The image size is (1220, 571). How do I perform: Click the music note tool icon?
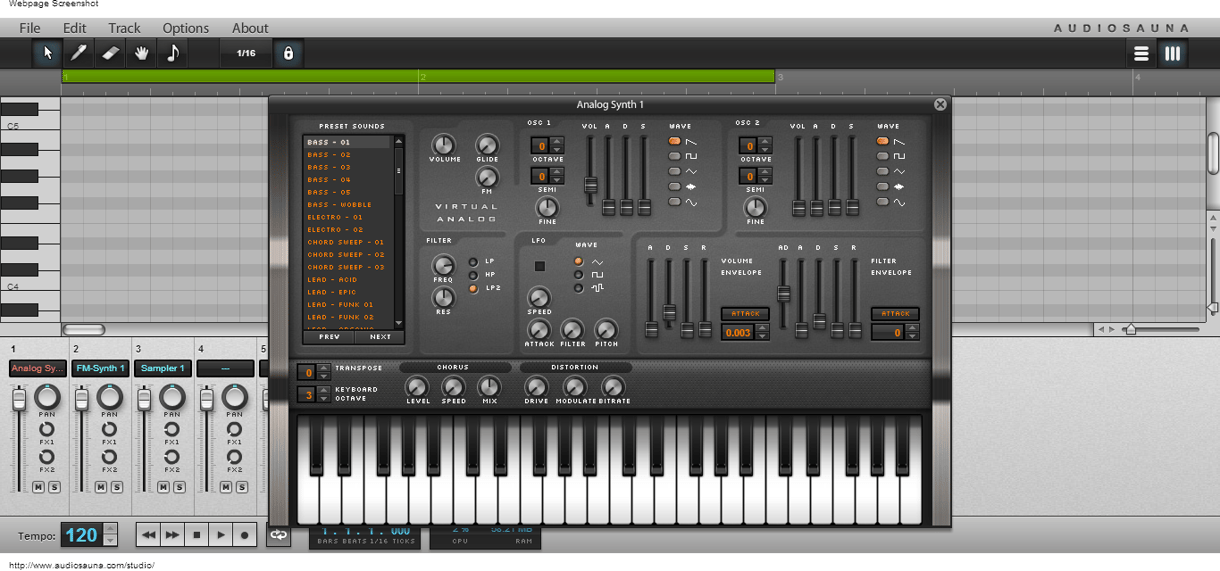click(x=173, y=53)
